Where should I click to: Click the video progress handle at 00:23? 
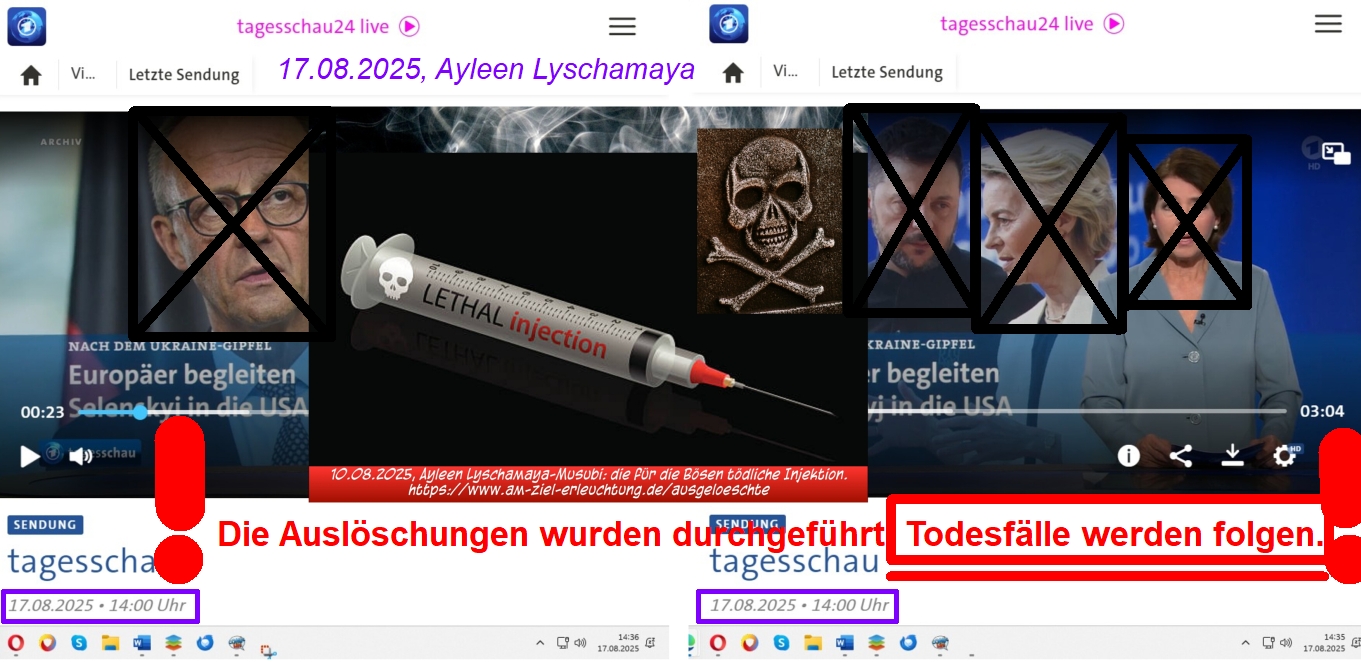coord(140,412)
